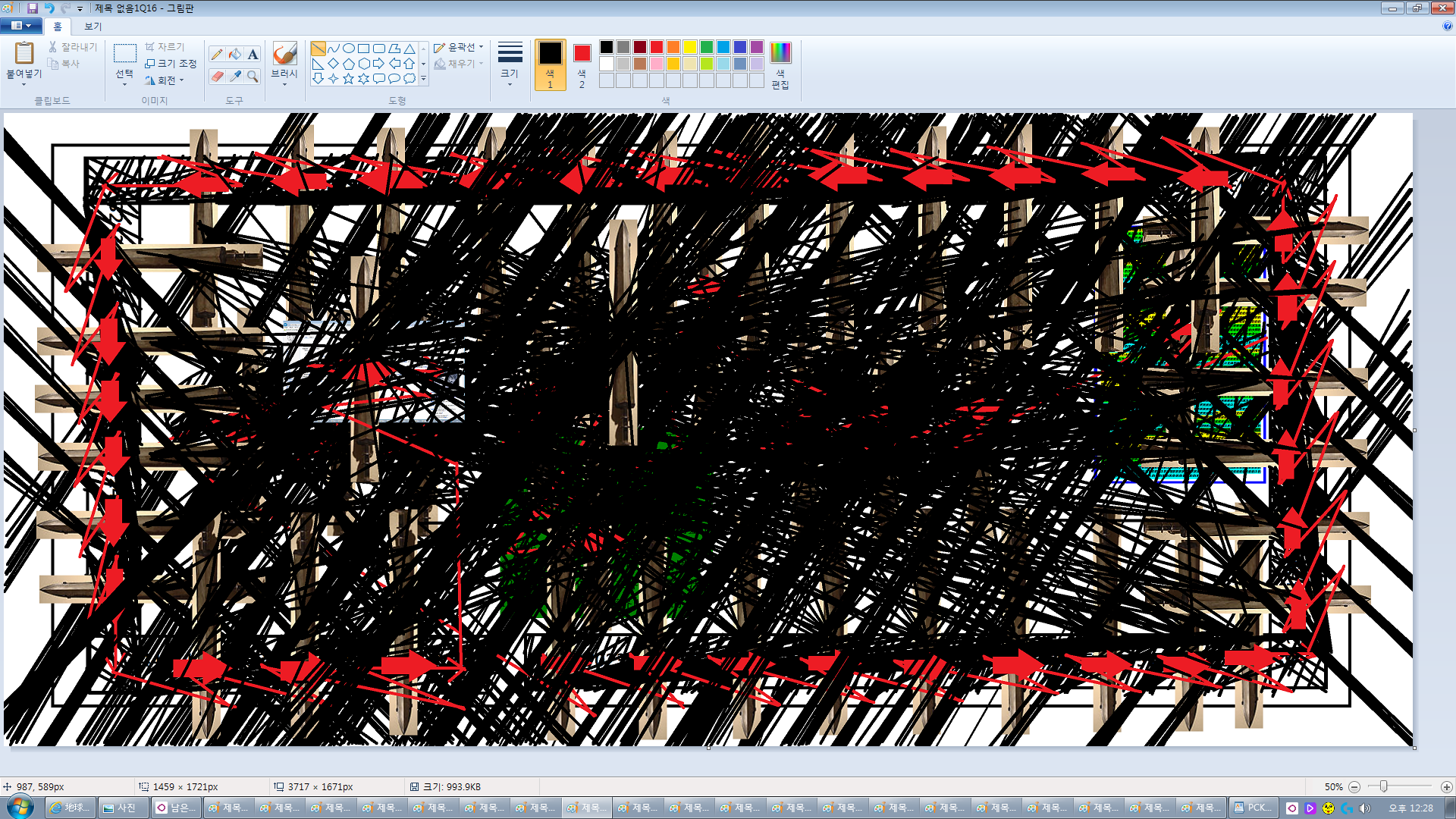This screenshot has height=819, width=1456.
Task: Choose the Oval shape
Action: [349, 49]
